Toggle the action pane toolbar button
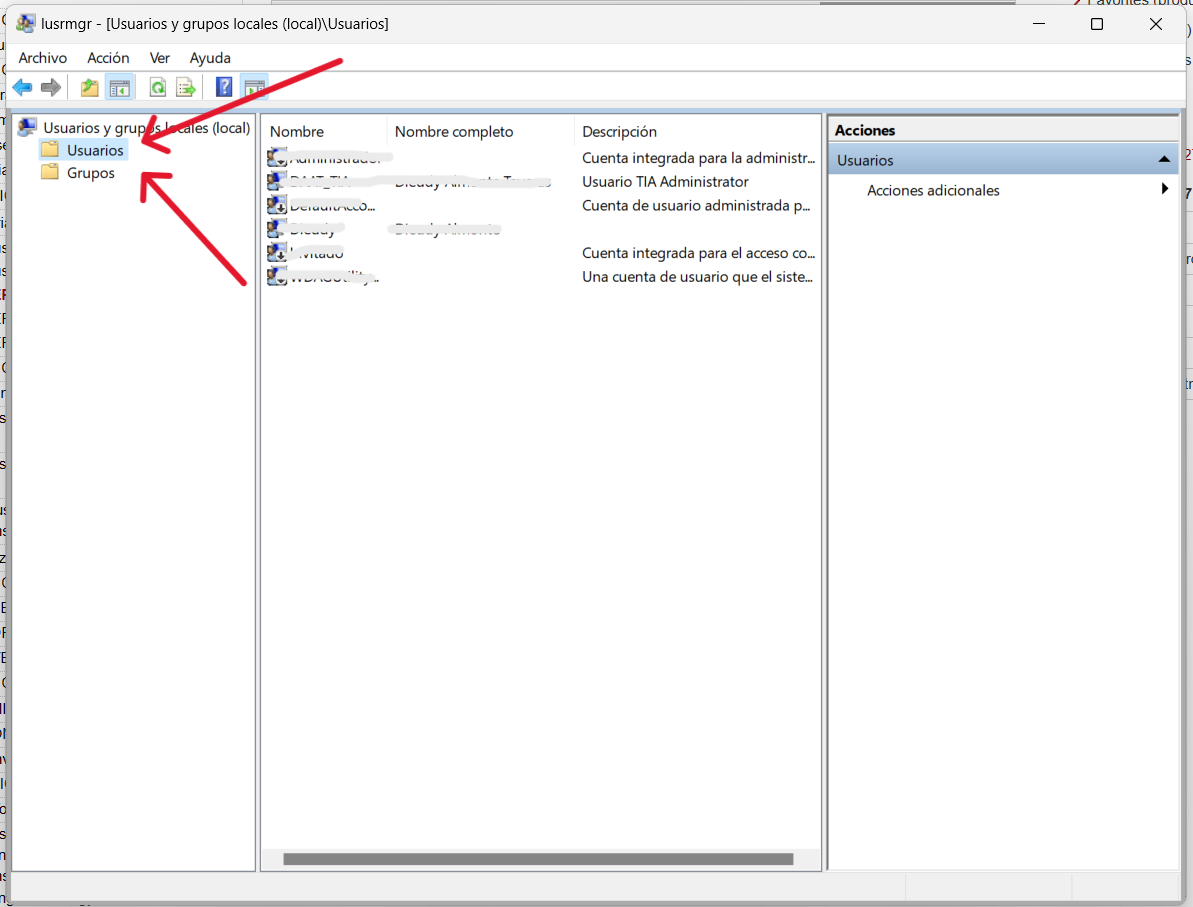The width and height of the screenshot is (1193, 907). (255, 88)
